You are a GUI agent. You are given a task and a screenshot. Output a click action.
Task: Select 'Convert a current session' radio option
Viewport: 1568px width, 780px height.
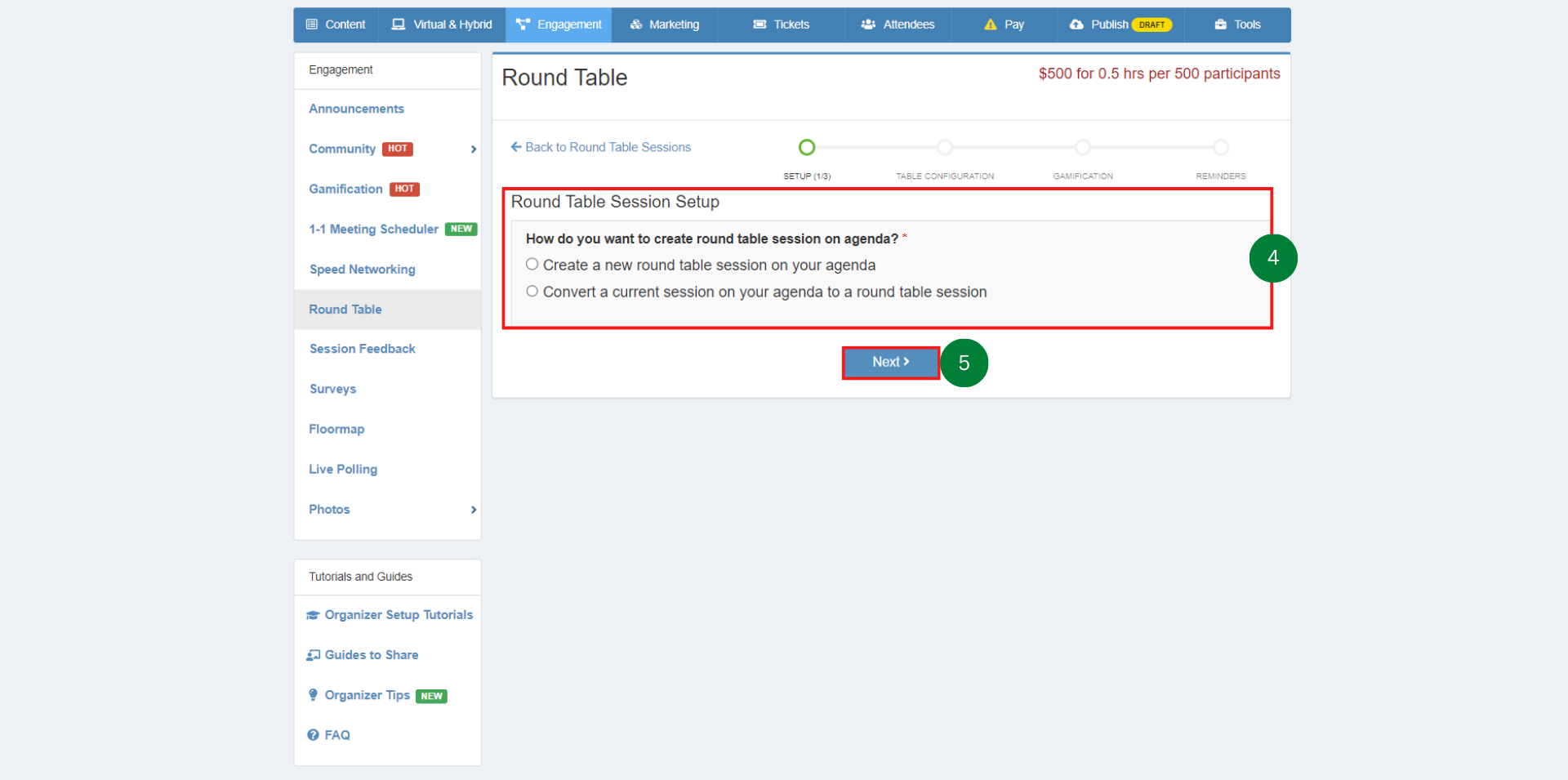[x=532, y=292]
